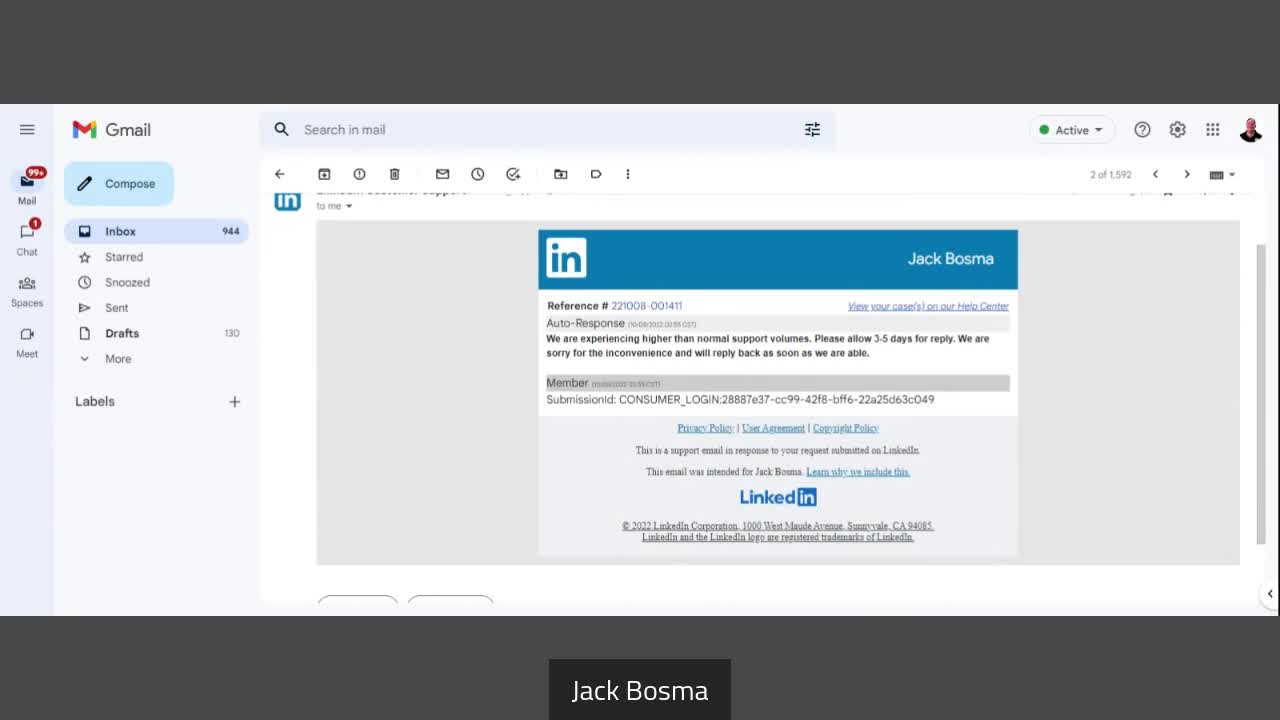Click the SubmissionId text line
The image size is (1280, 720).
coord(740,399)
